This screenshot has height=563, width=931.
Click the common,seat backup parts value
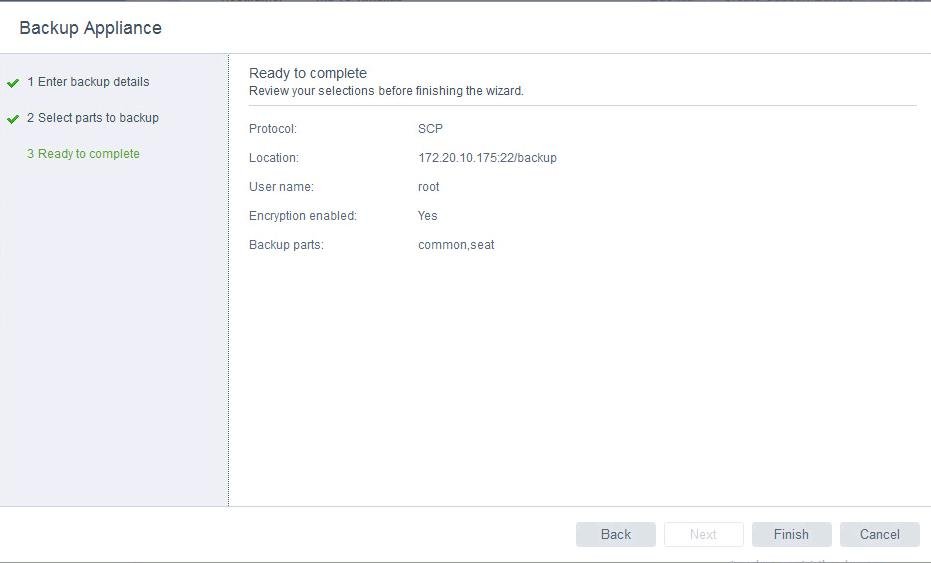click(456, 245)
